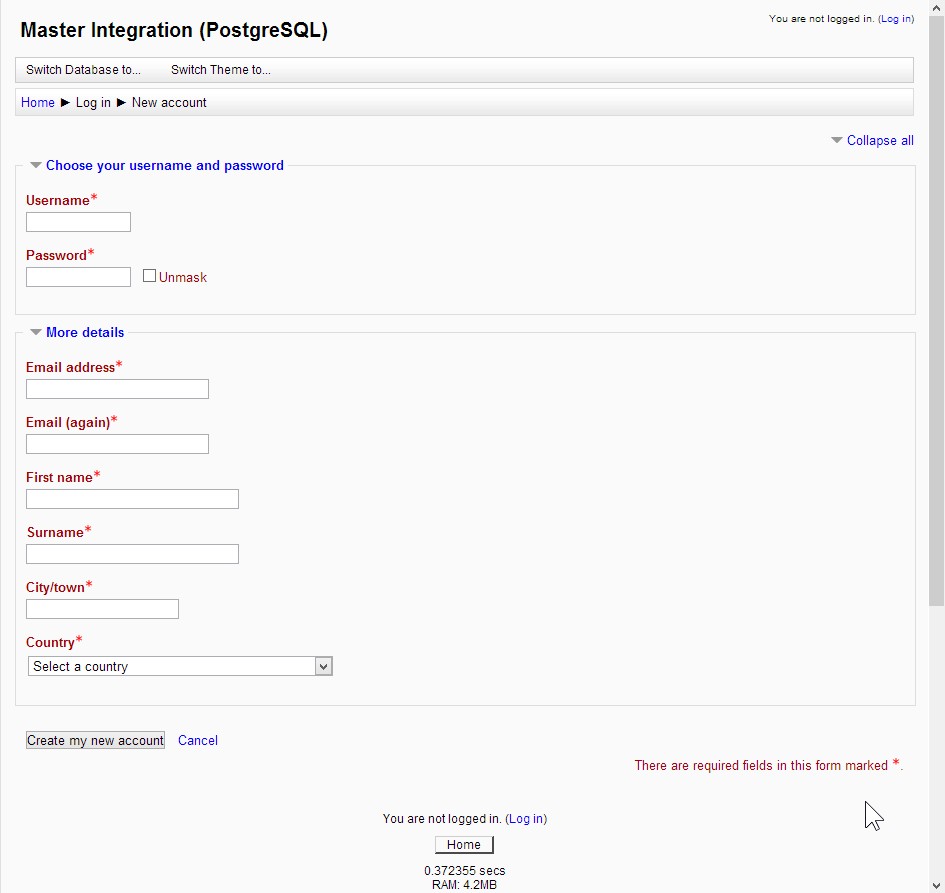Open the Switch Theme to... menu
Viewport: 945px width, 893px height.
[x=221, y=70]
